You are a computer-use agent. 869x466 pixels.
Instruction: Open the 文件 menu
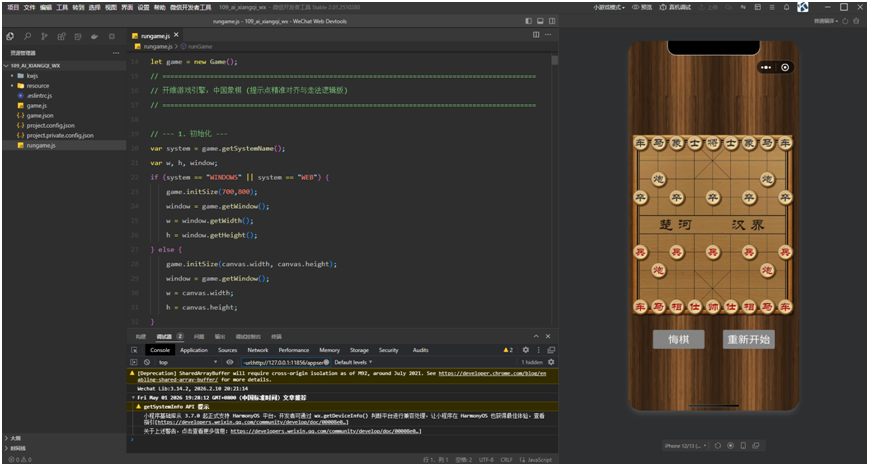(29, 7)
